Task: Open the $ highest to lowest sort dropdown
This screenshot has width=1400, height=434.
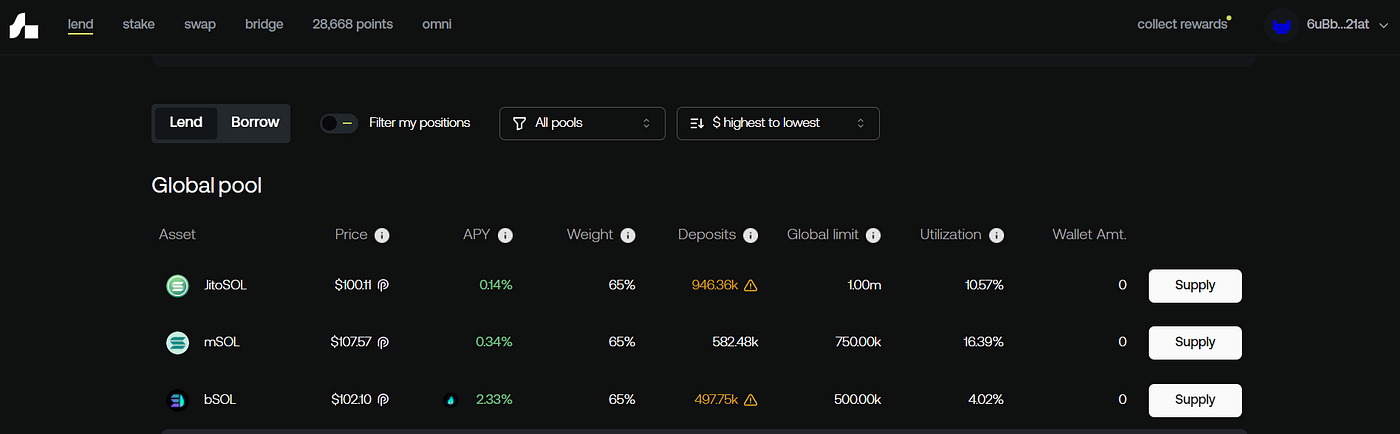Action: pos(778,123)
